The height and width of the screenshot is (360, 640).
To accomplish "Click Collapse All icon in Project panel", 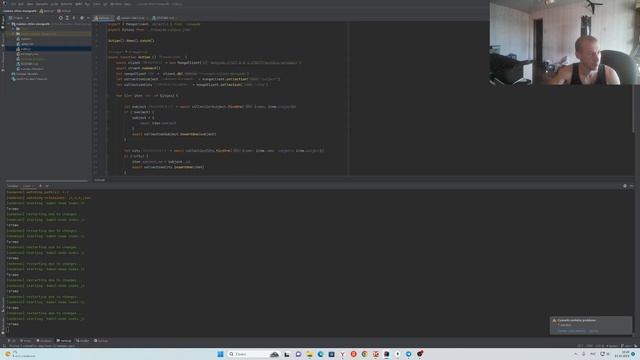I will click(x=74, y=18).
